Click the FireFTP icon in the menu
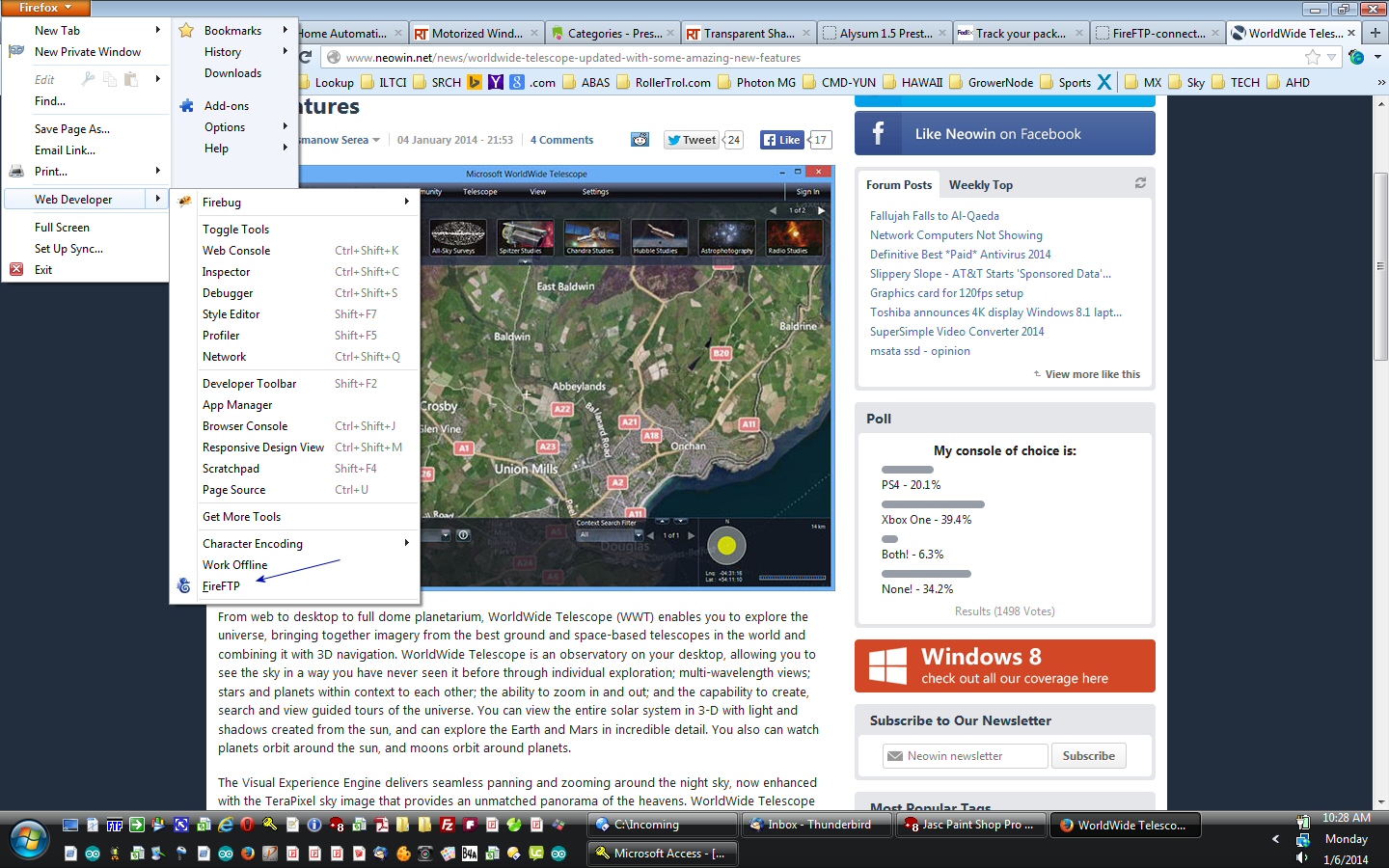The height and width of the screenshot is (868, 1389). (184, 585)
